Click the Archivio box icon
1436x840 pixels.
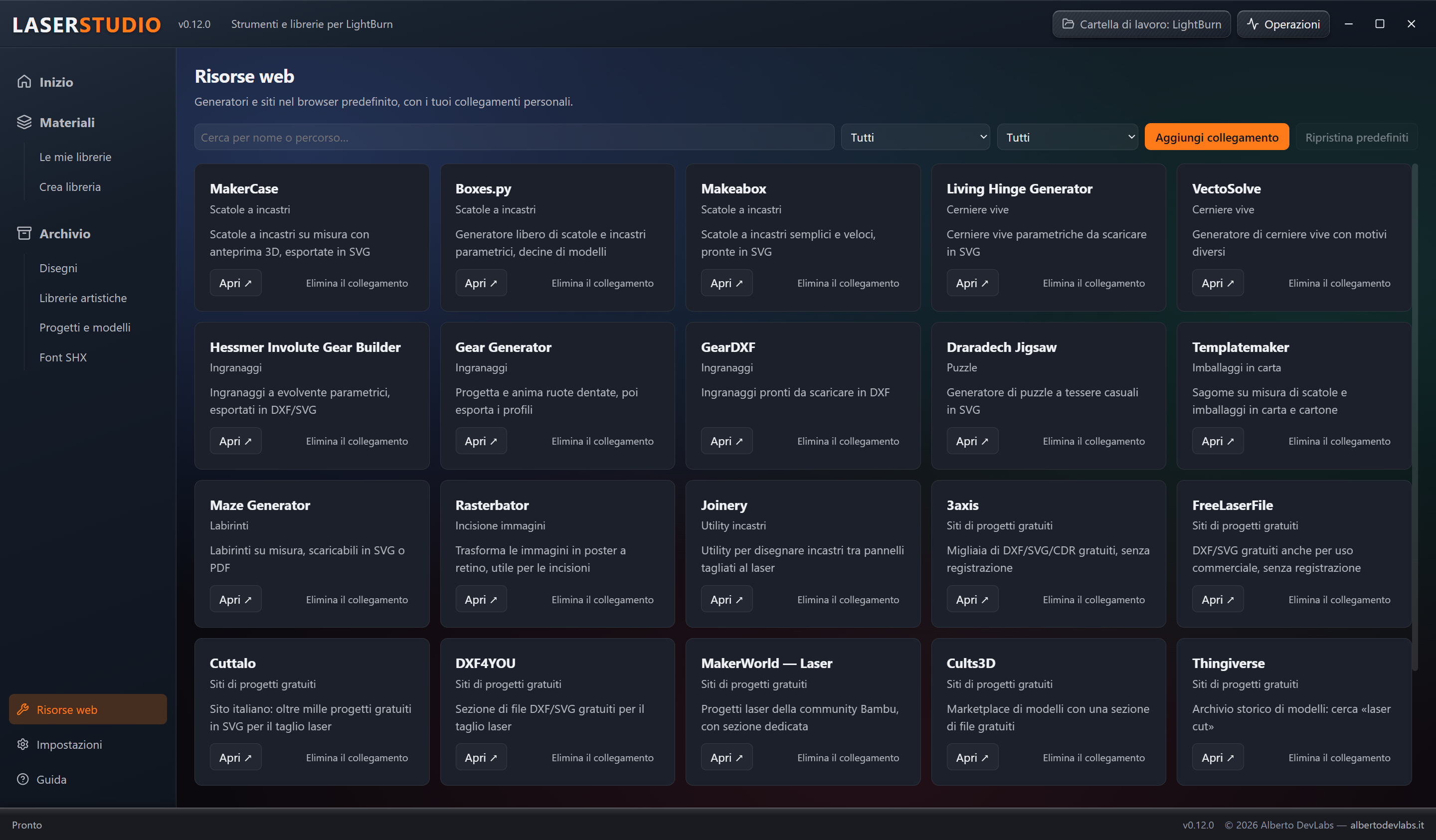24,233
